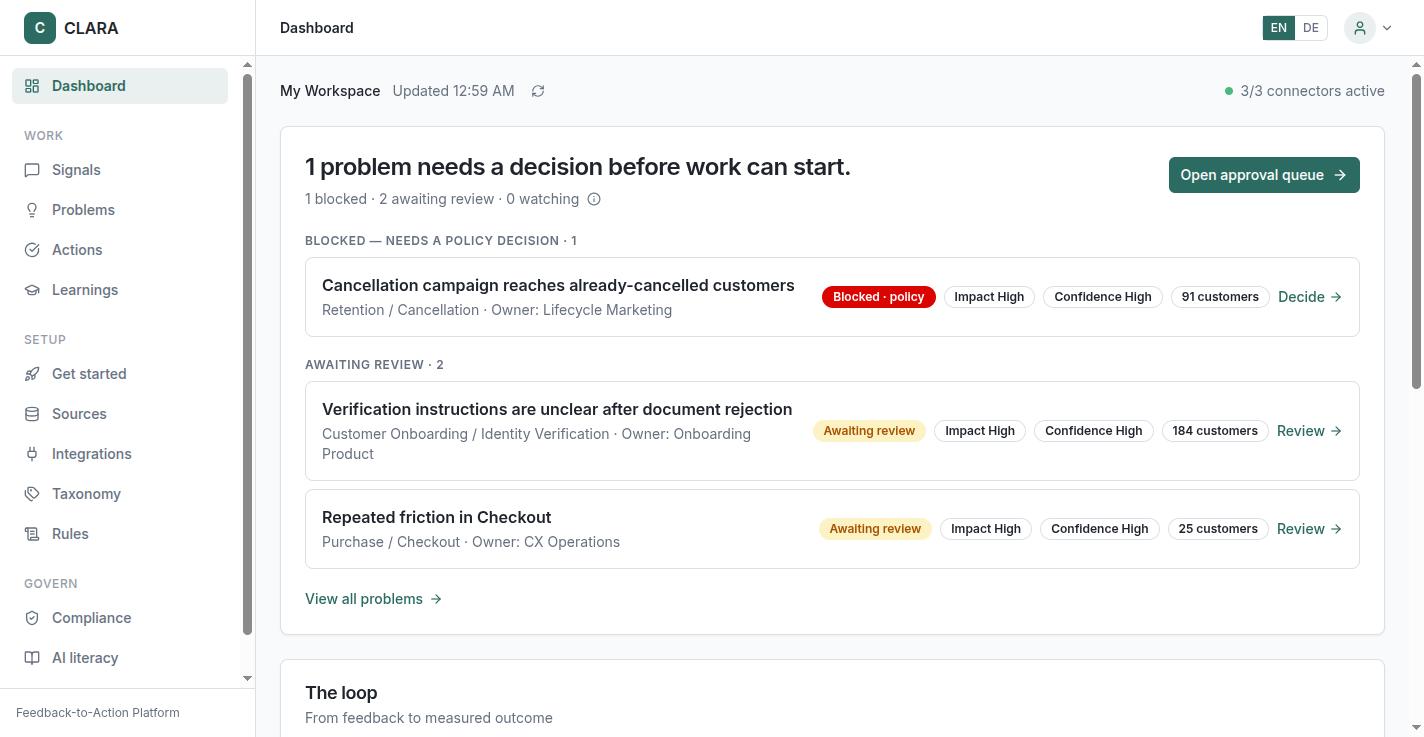The width and height of the screenshot is (1424, 737).
Task: Click the 3/3 connectors active status
Action: (x=1305, y=91)
